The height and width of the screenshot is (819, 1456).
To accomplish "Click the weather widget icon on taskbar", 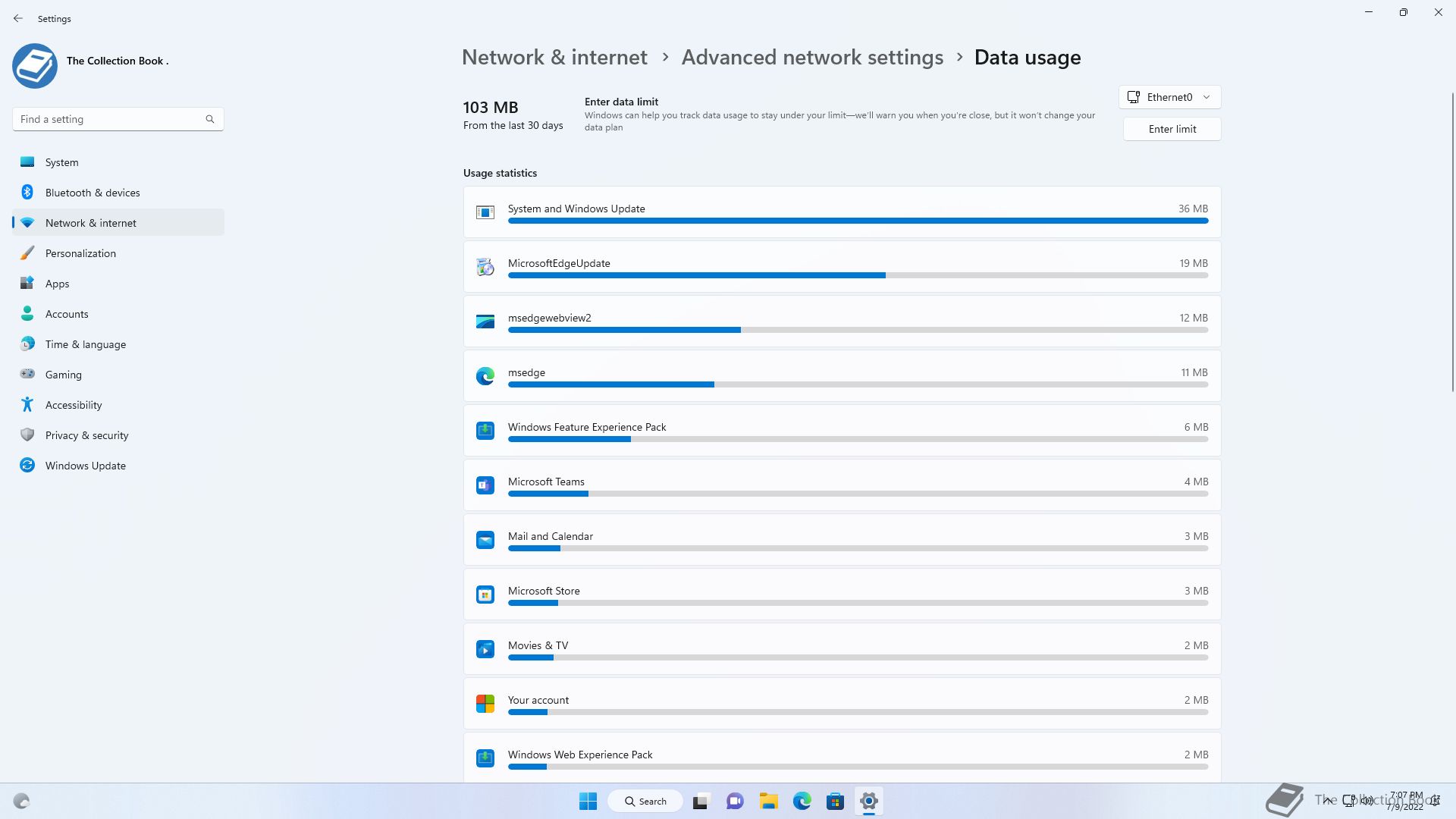I will coord(21,801).
